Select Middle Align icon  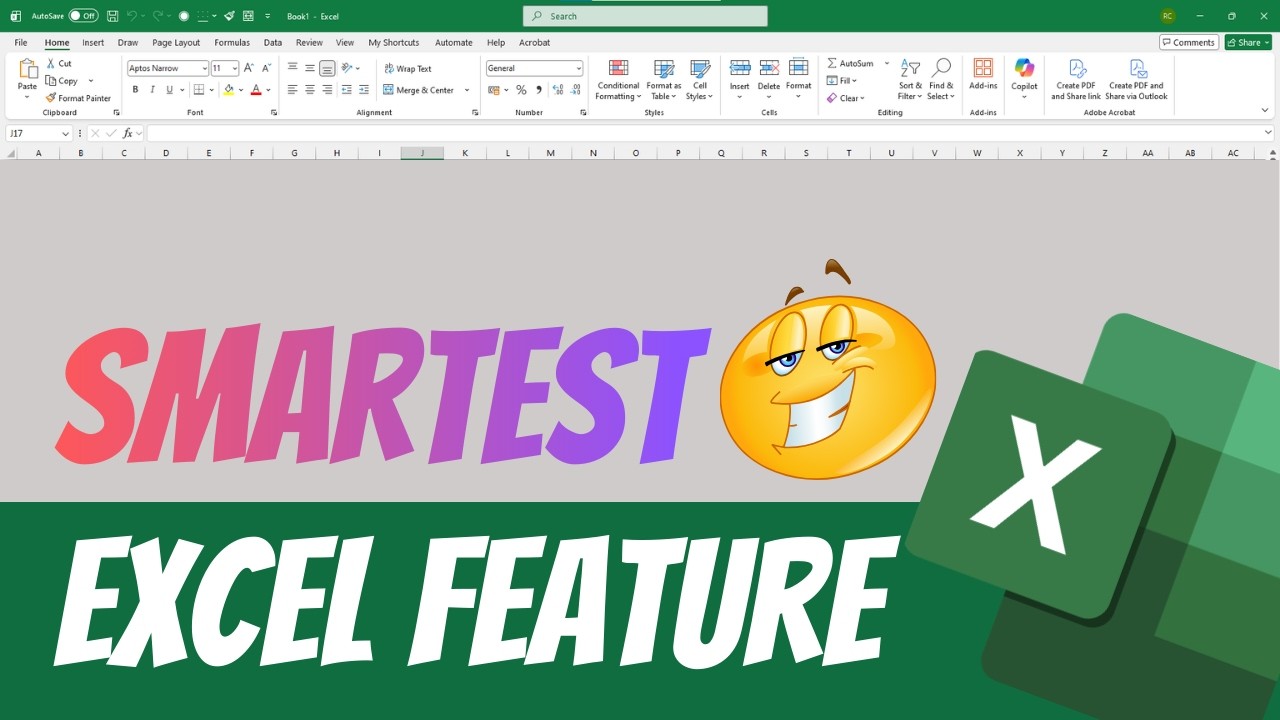pyautogui.click(x=310, y=68)
